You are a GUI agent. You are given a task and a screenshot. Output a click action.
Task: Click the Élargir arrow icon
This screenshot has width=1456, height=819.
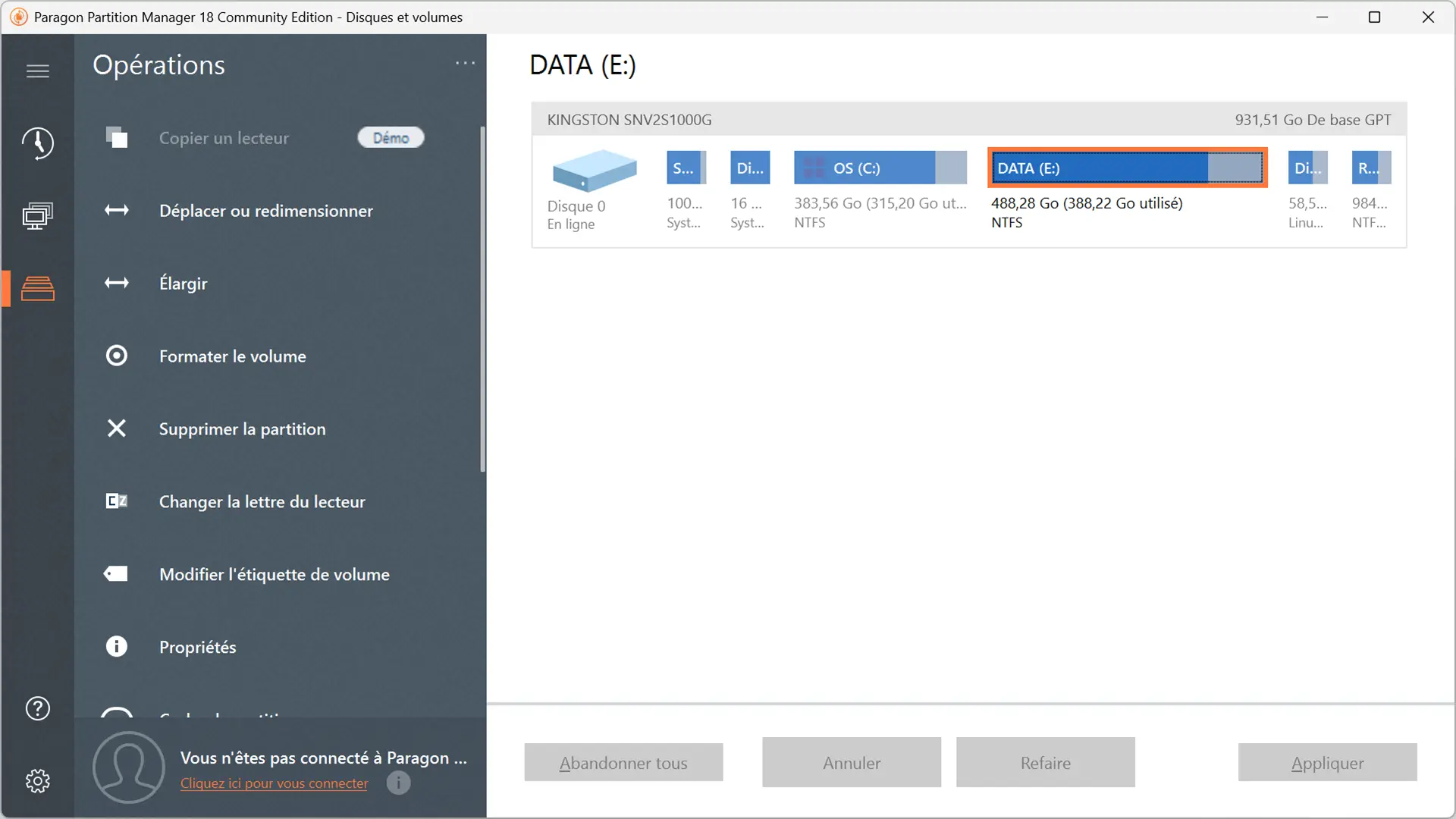coord(116,283)
